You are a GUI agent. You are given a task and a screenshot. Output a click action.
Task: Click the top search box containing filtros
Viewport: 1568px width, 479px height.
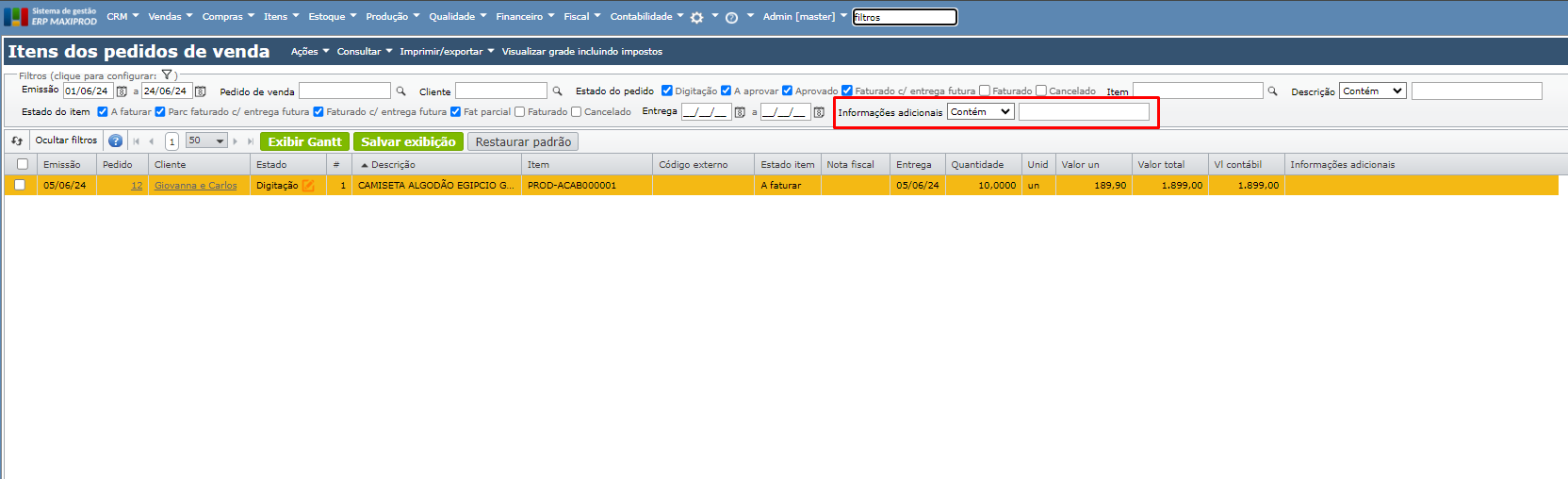905,17
